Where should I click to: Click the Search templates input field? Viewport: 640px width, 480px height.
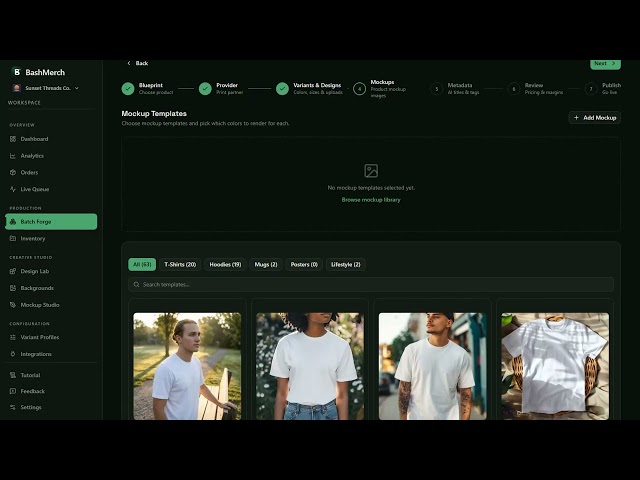371,284
